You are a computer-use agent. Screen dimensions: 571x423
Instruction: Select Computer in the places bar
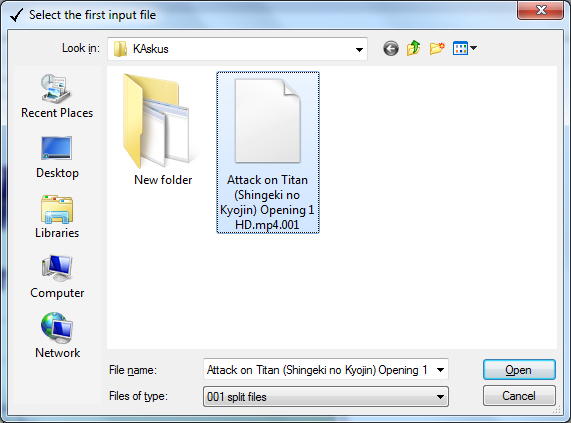coord(57,277)
